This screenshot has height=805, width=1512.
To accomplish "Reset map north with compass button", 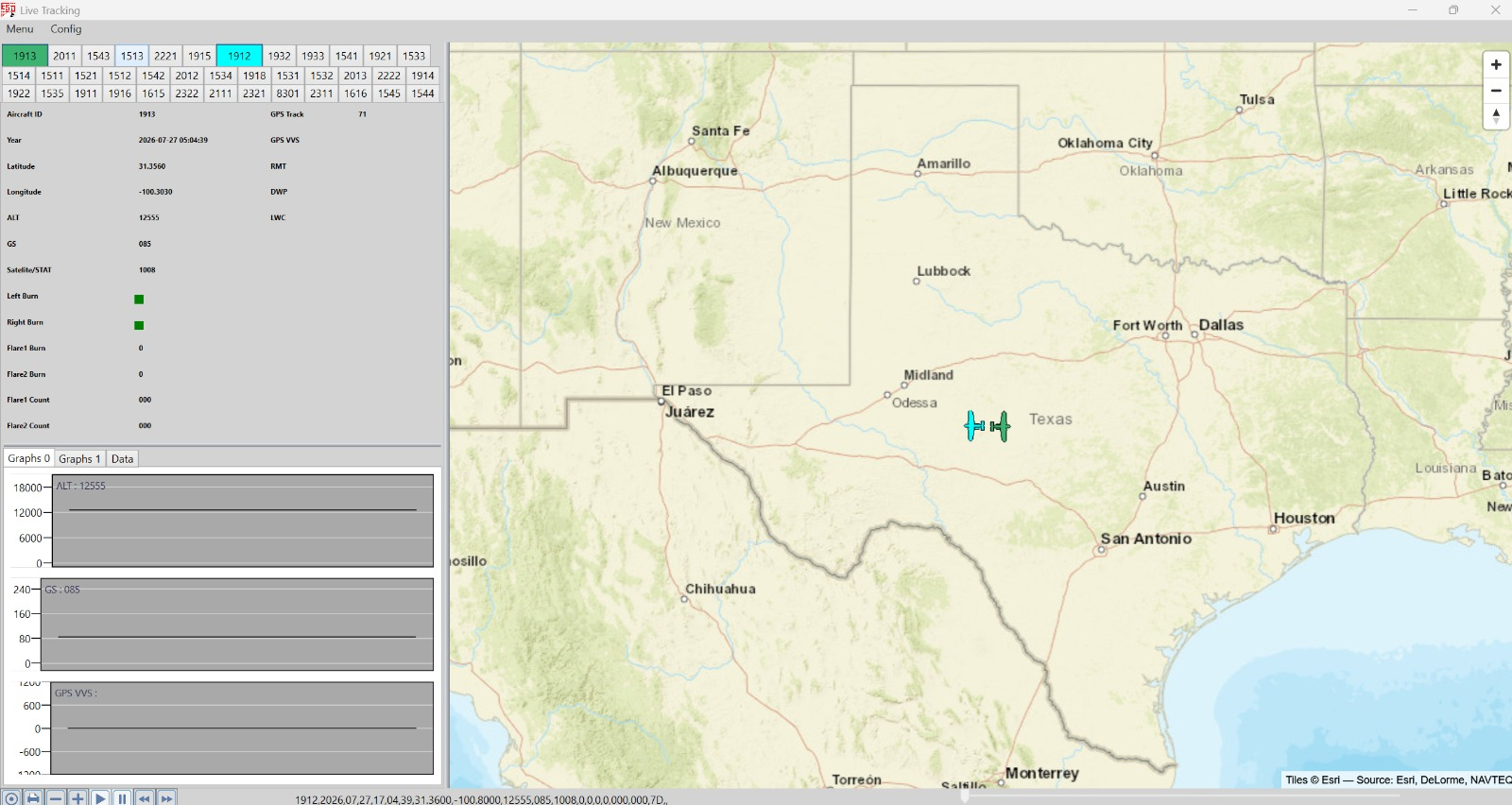I will click(x=1496, y=116).
